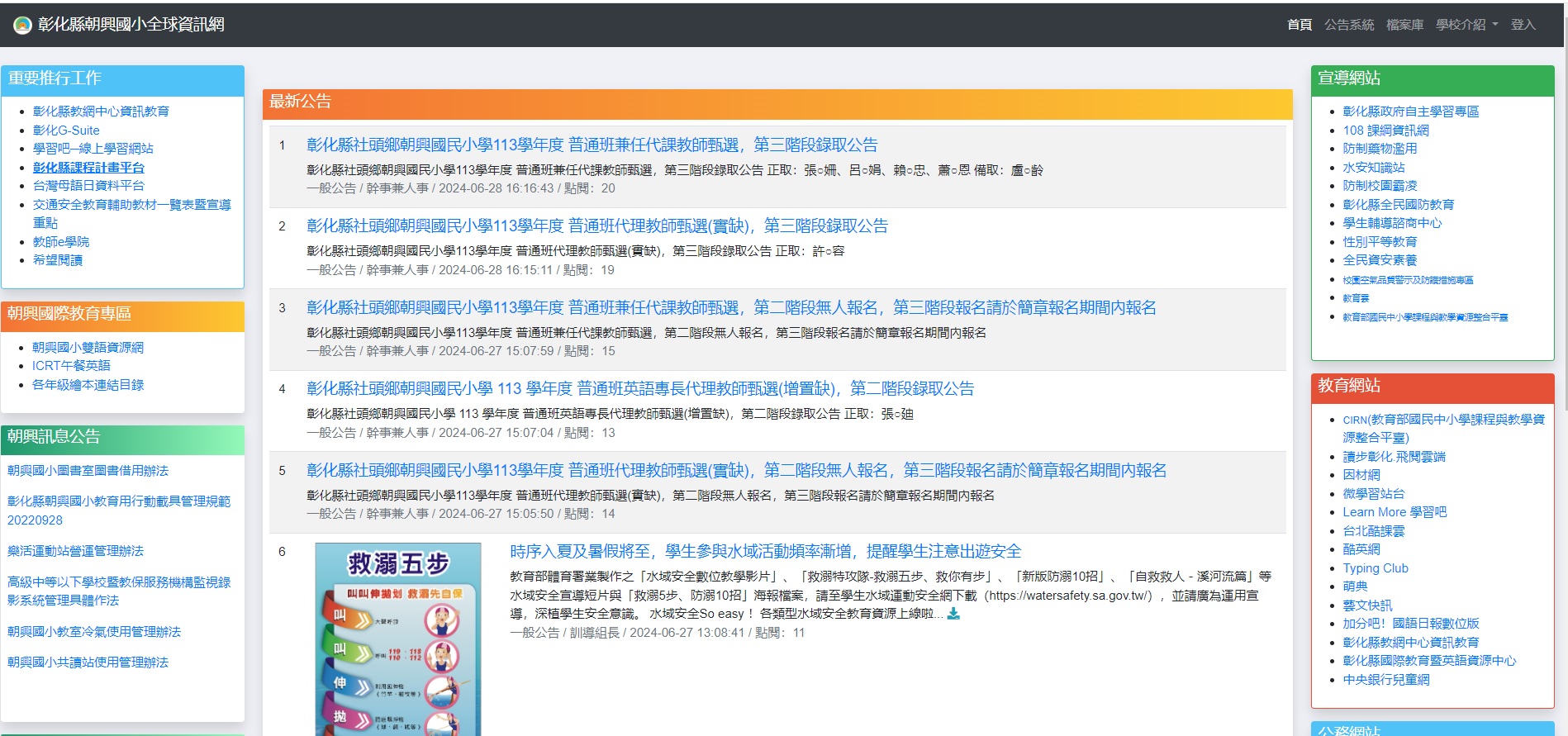Open announcement 2 普通班代理教師甄選(實缺)第三階段錄取公告

tap(596, 226)
